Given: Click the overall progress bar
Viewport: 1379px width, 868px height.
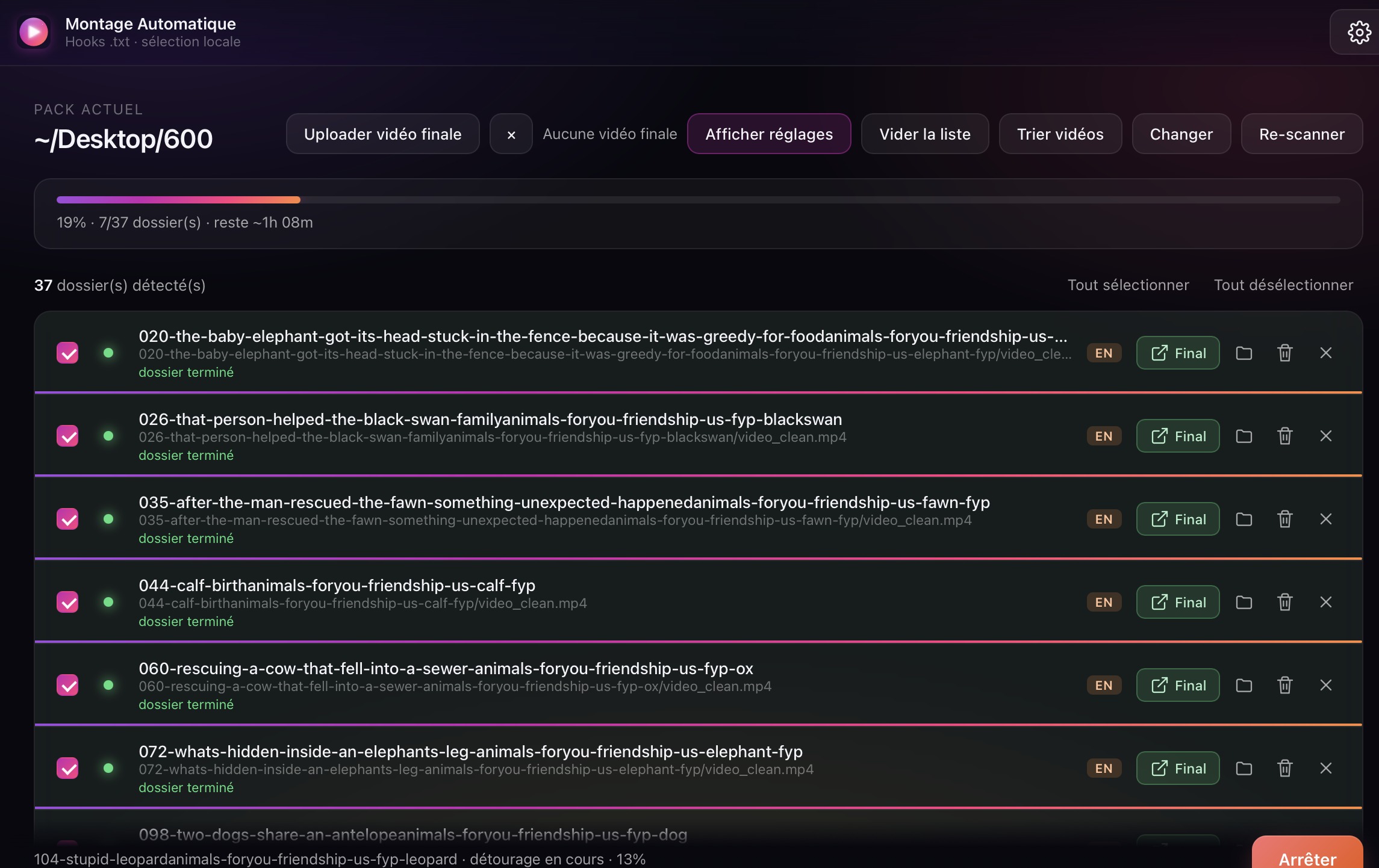Looking at the screenshot, I should 699,200.
